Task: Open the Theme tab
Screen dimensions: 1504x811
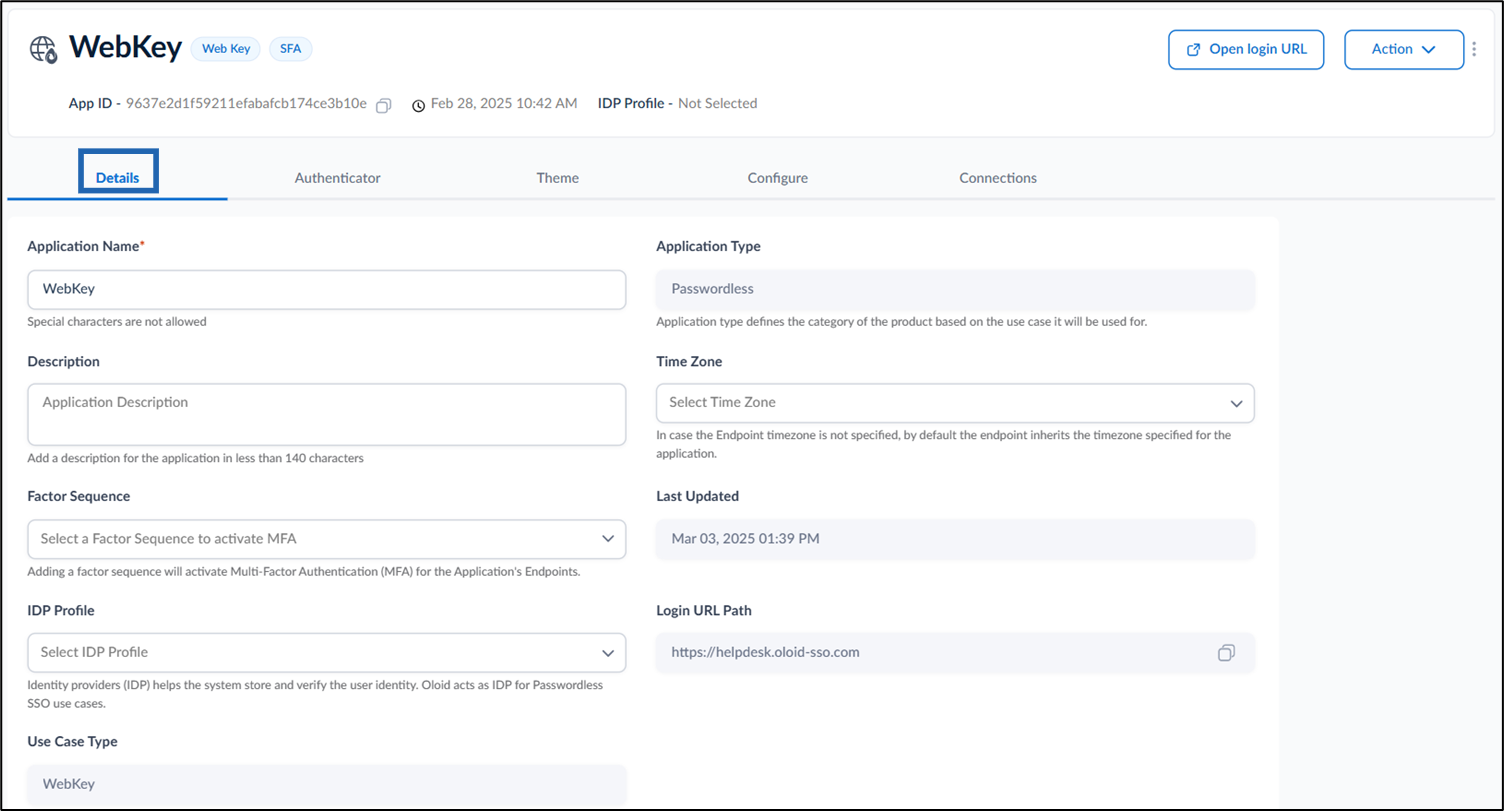Action: pos(558,178)
